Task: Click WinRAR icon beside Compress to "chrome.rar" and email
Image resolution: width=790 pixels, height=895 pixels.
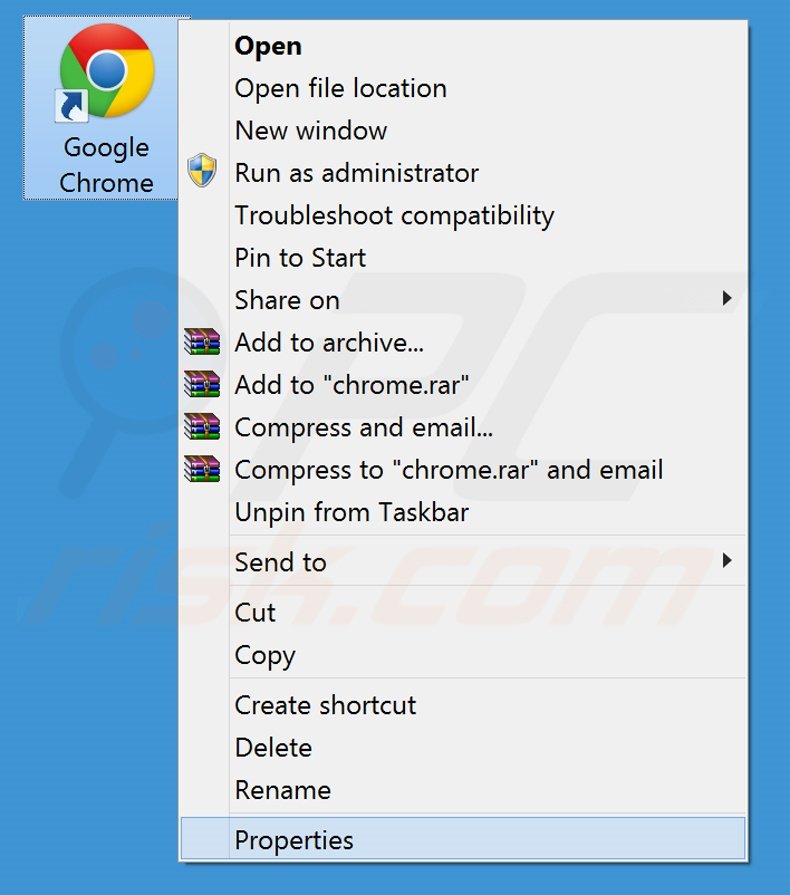Action: click(202, 469)
